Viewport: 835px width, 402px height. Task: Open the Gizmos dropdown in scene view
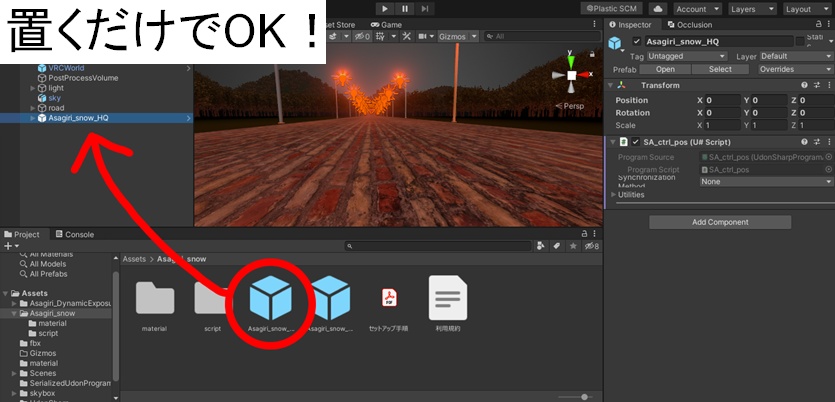457,36
